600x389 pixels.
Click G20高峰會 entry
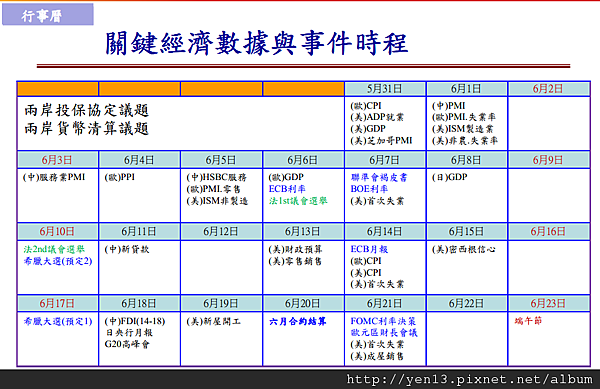point(127,344)
